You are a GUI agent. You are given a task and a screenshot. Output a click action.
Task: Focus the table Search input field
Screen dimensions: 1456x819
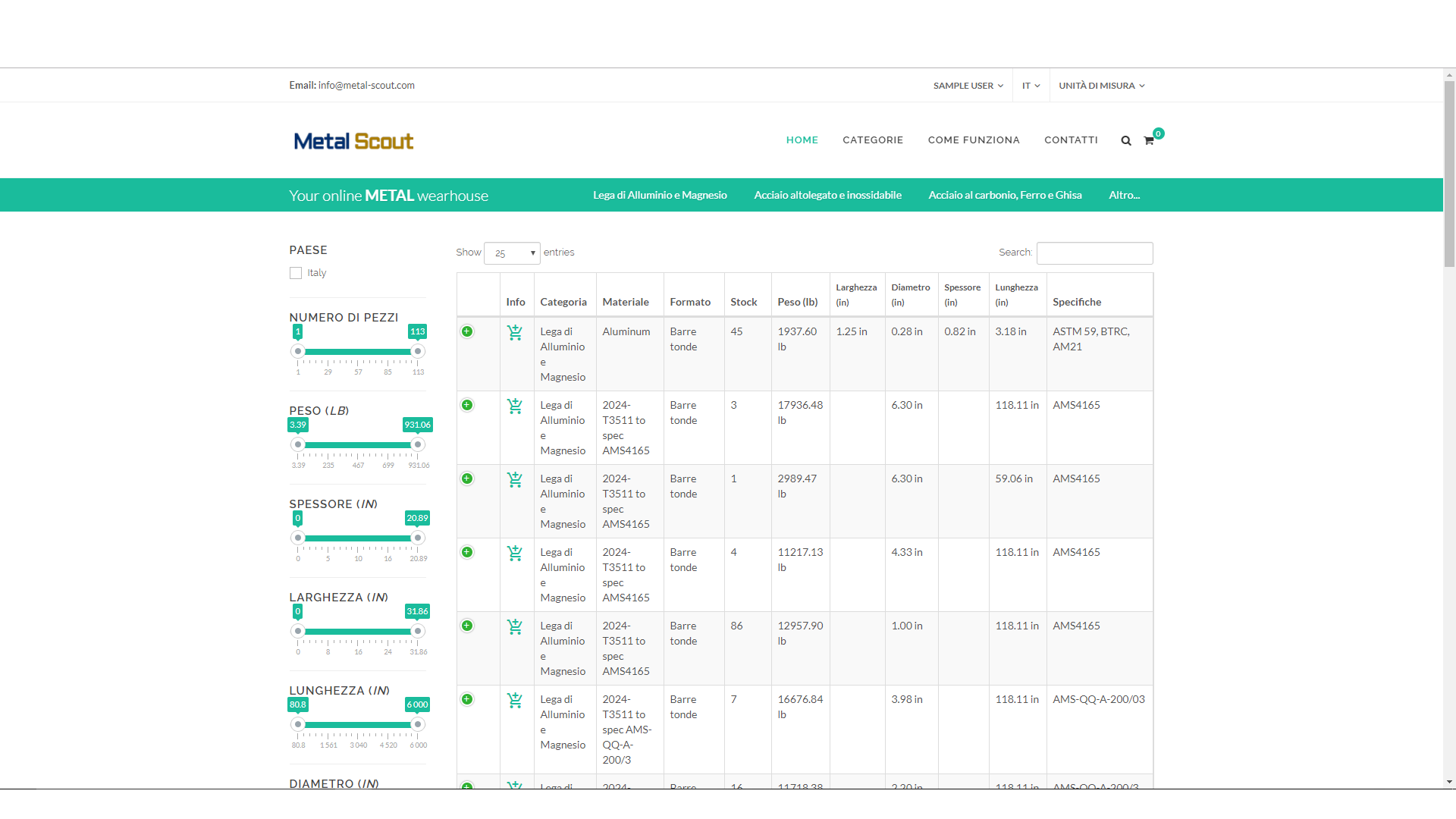1094,253
